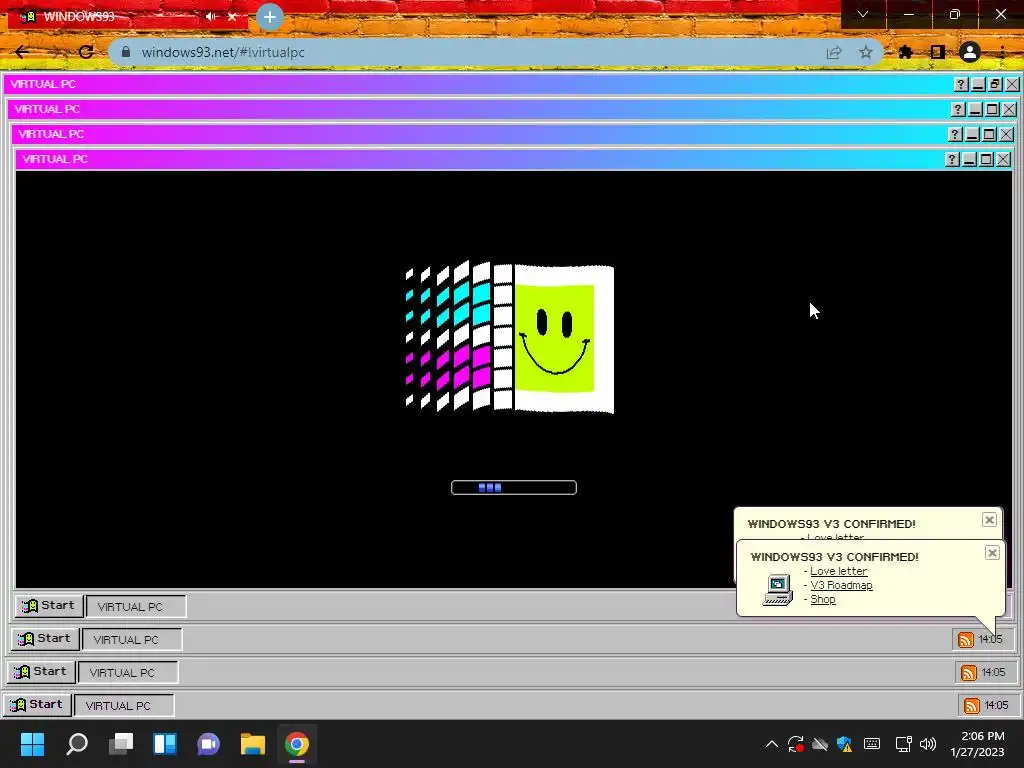The image size is (1024, 768).
Task: Select VIRTUAL PC task in outermost Windows93 taskbar
Action: pos(124,705)
